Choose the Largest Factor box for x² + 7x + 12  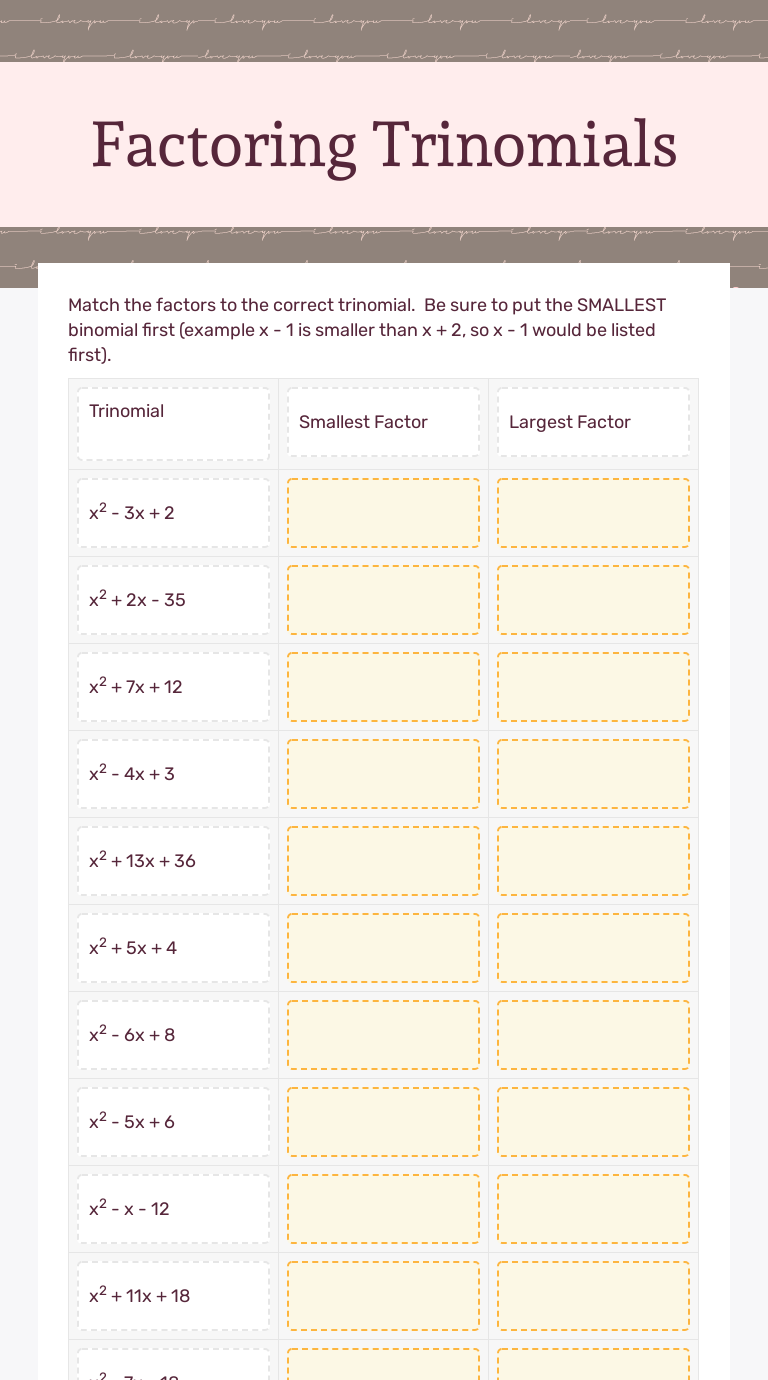[593, 687]
